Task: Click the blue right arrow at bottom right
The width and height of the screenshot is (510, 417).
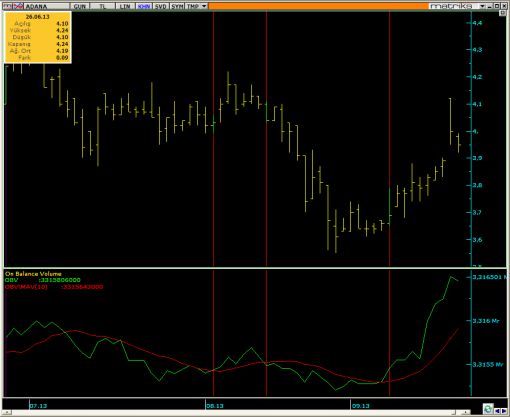Action: (503, 411)
